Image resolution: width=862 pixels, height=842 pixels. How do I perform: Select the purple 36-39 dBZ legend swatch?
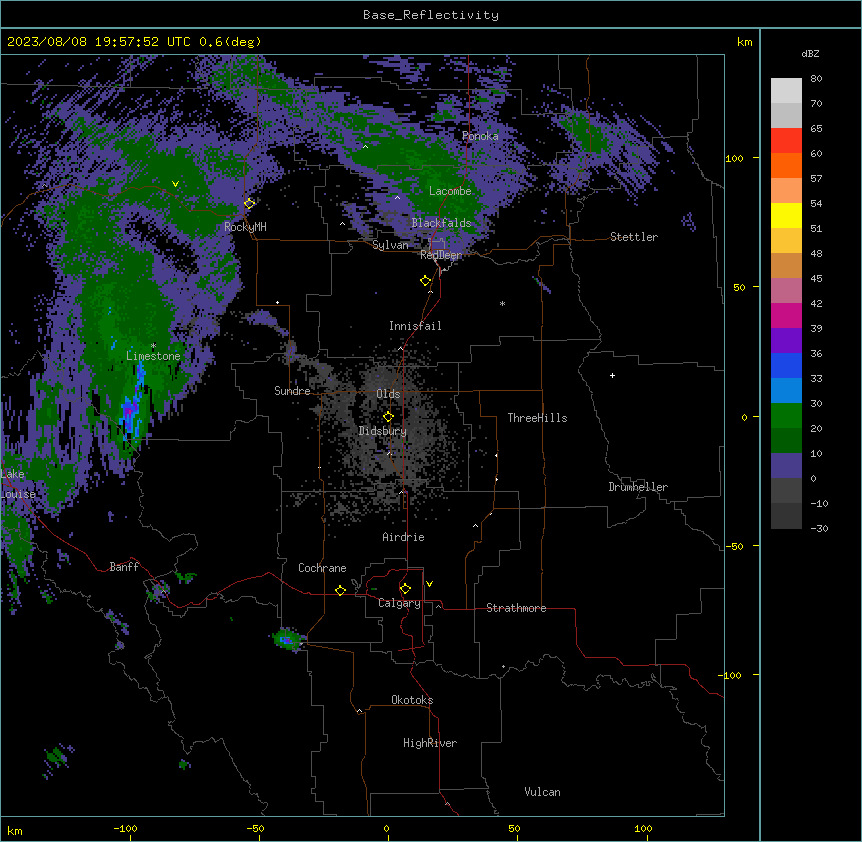click(786, 341)
